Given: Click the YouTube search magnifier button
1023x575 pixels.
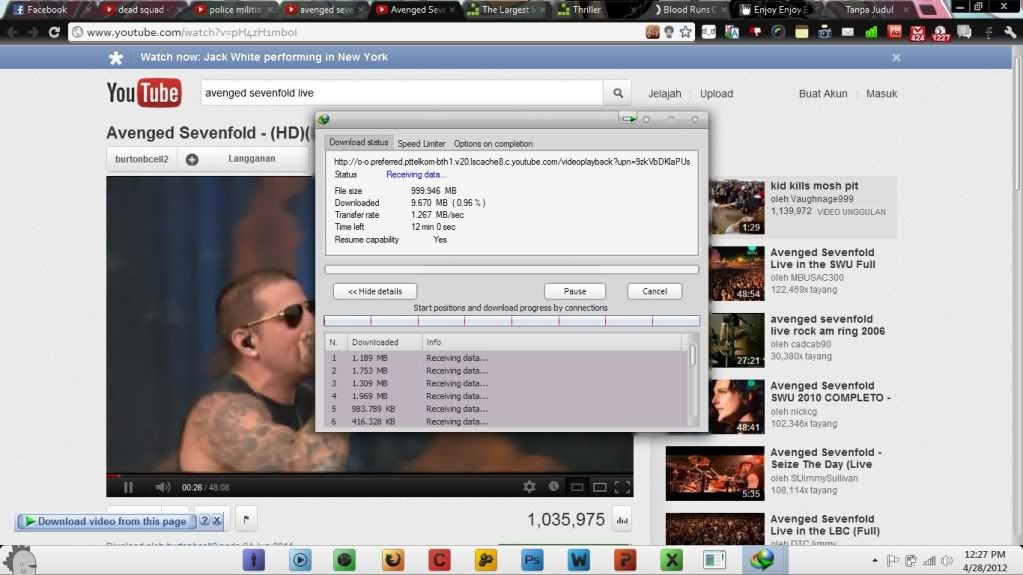Looking at the screenshot, I should tap(618, 93).
